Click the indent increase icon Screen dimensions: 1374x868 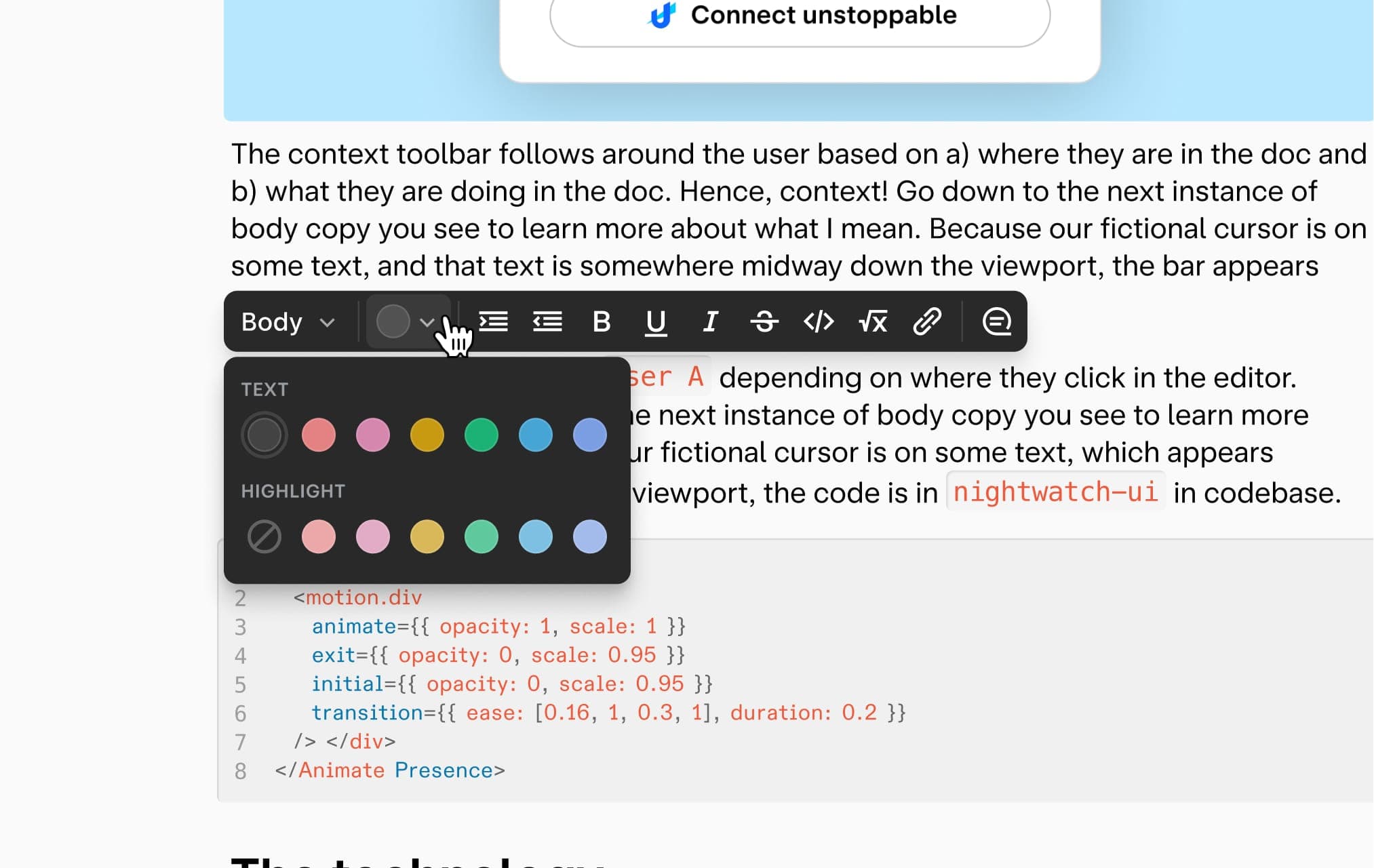493,321
